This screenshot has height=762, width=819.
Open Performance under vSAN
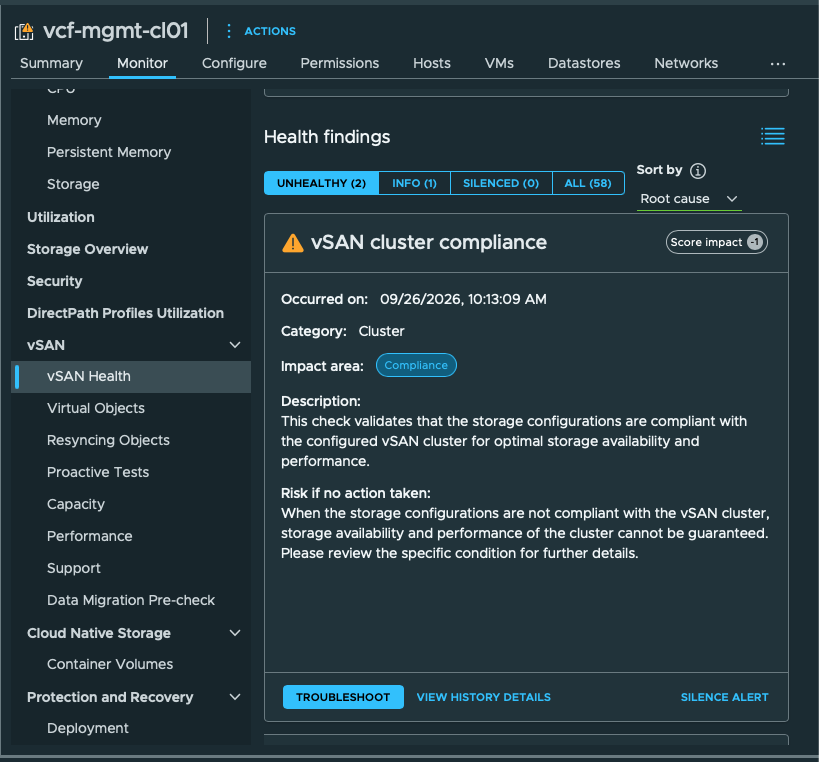[x=89, y=536]
